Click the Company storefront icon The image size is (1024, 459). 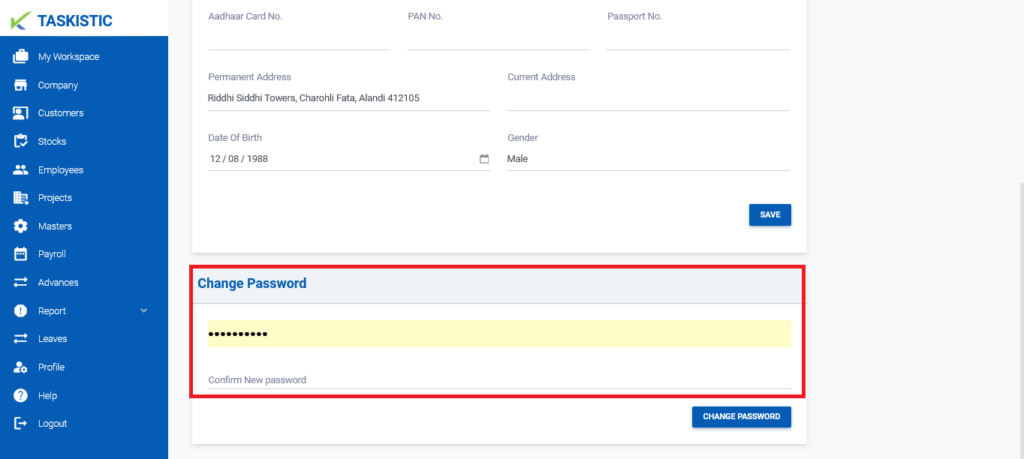point(20,85)
